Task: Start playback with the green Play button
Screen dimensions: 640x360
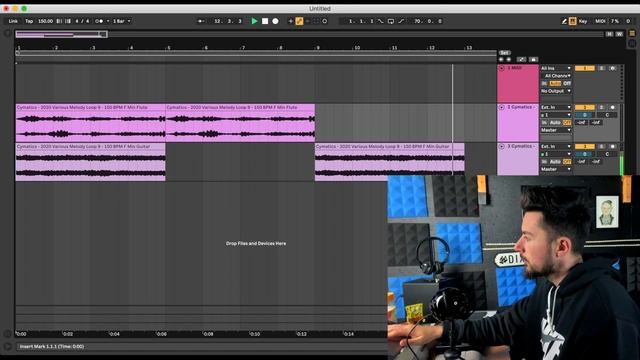Action: click(x=254, y=21)
